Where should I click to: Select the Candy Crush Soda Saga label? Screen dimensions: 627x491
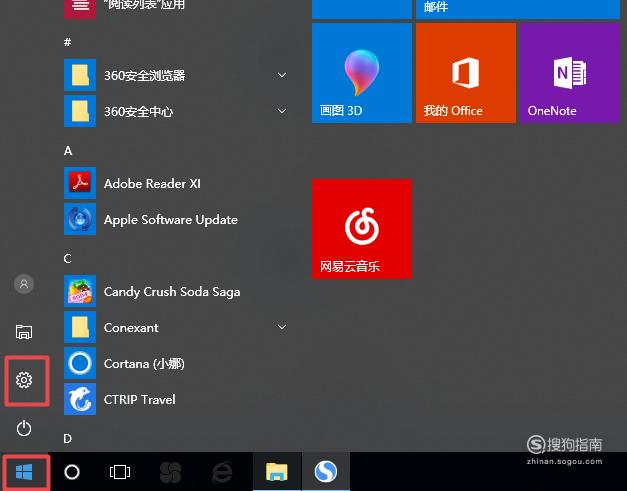[x=172, y=292]
